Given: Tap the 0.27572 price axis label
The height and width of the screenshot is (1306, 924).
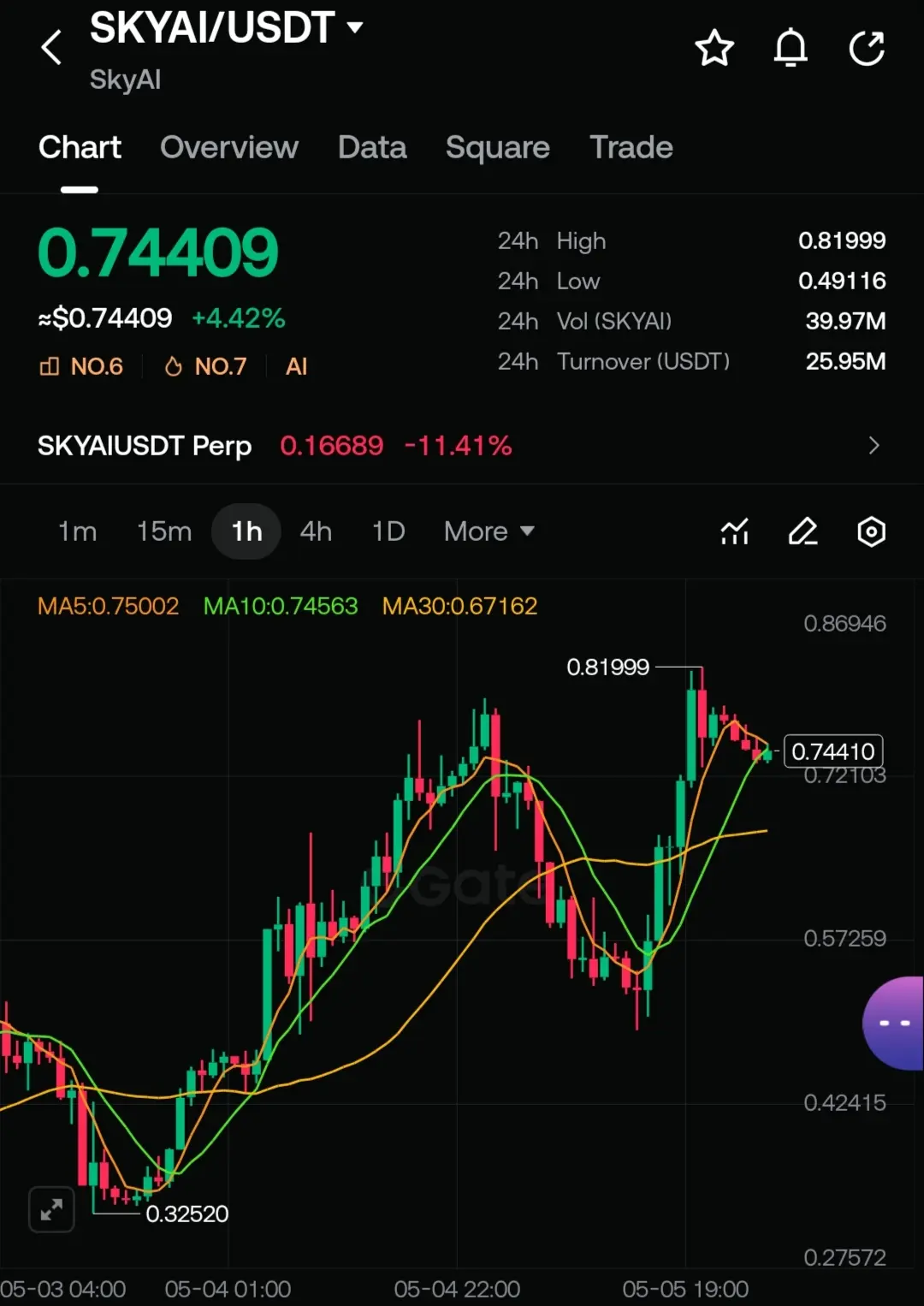Looking at the screenshot, I should point(844,1257).
